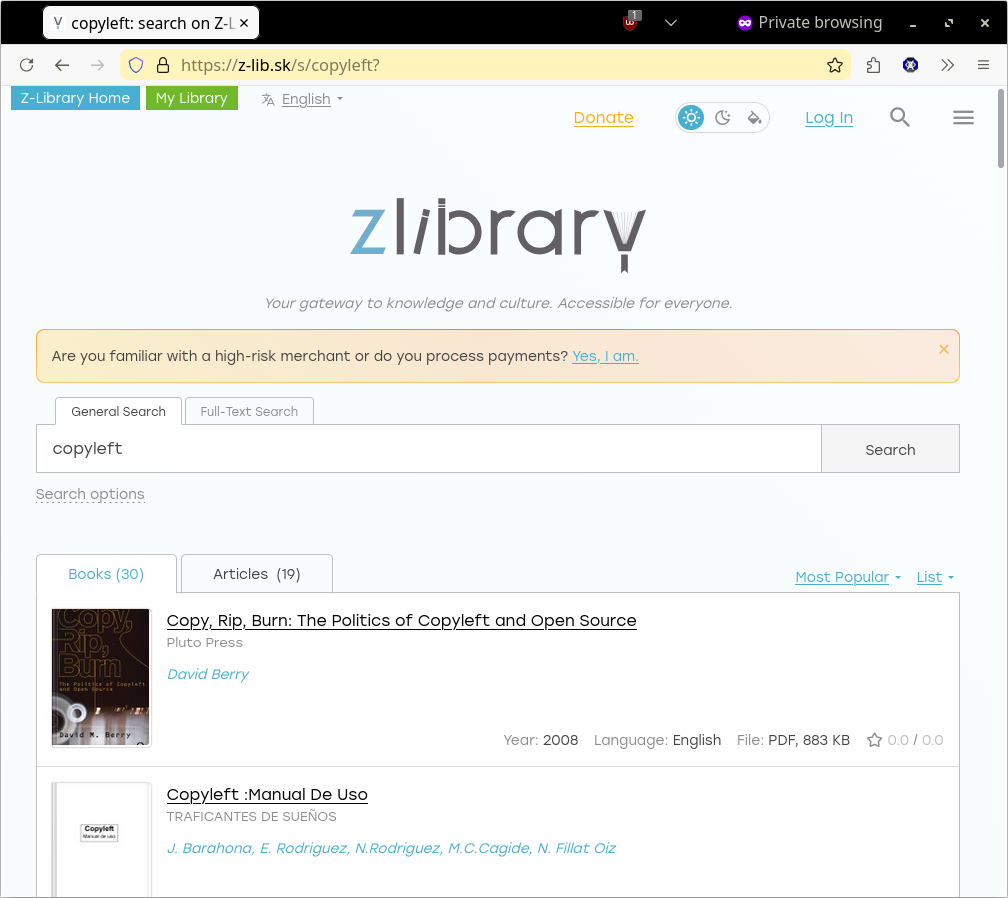Go back using the browser back arrow

point(62,65)
